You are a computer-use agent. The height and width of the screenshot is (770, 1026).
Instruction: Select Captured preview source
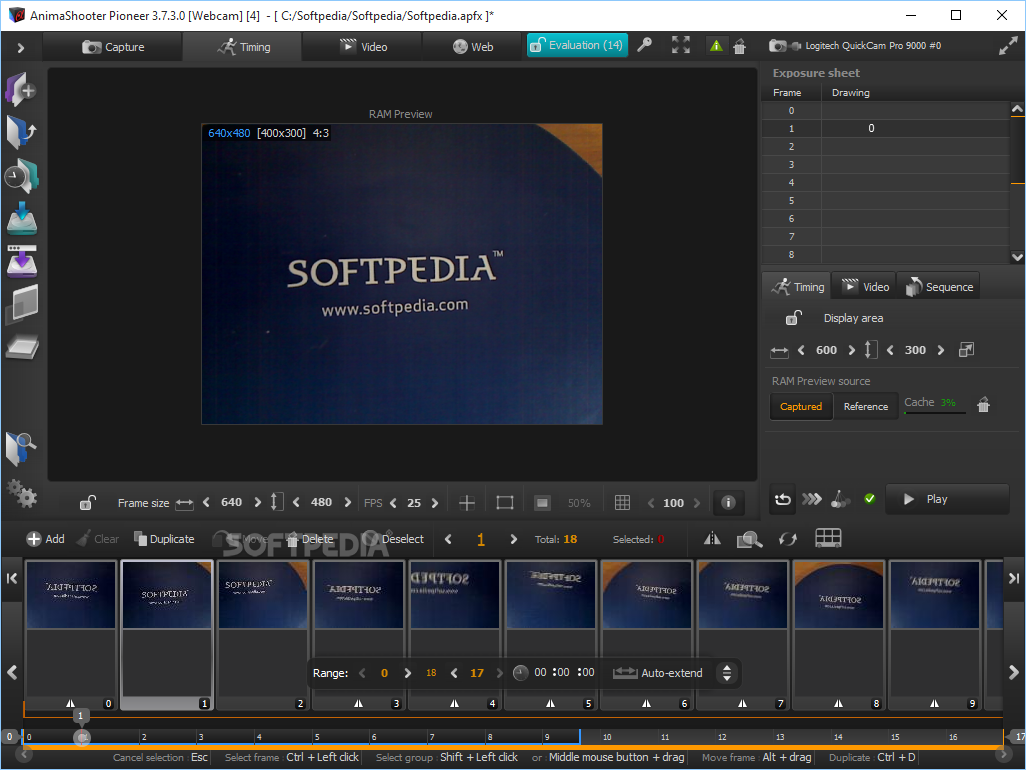point(801,406)
